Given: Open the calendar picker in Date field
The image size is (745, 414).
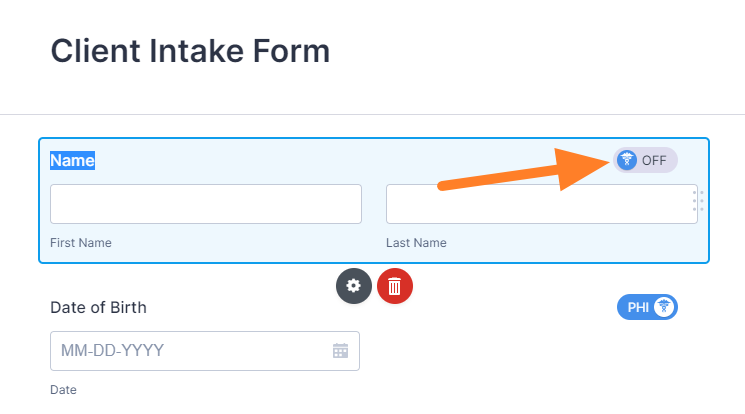Looking at the screenshot, I should tap(340, 351).
